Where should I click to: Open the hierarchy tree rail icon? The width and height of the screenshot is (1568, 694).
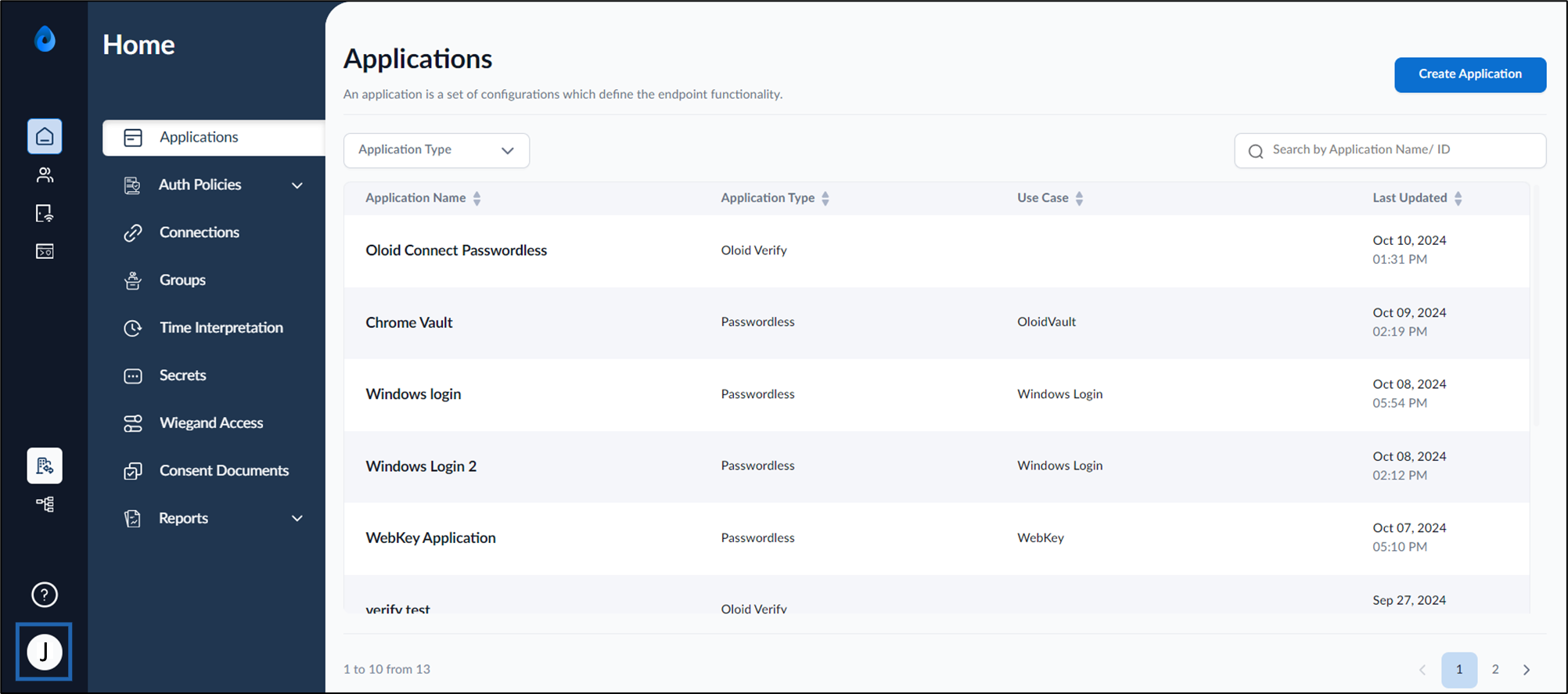[45, 504]
